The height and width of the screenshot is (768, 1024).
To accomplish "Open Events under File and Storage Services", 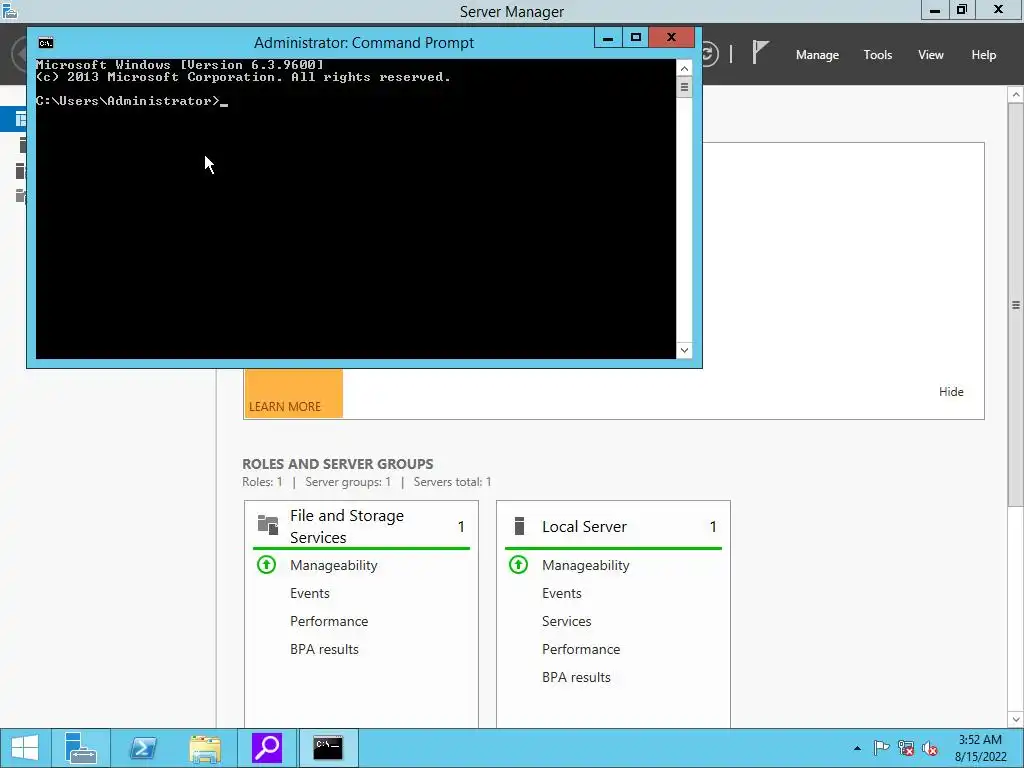I will click(x=310, y=594).
